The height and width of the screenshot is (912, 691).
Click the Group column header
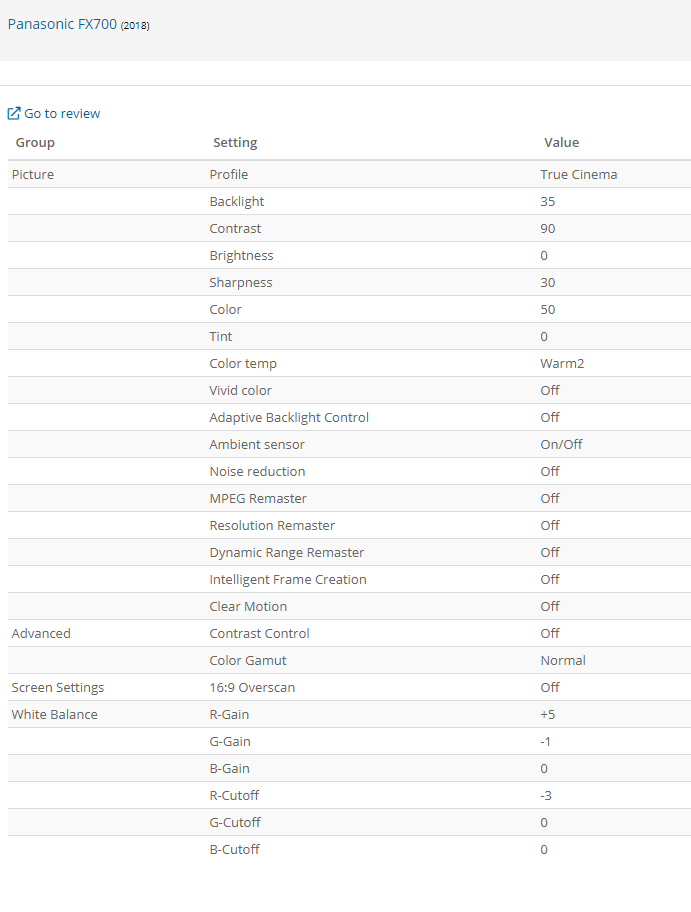click(35, 143)
